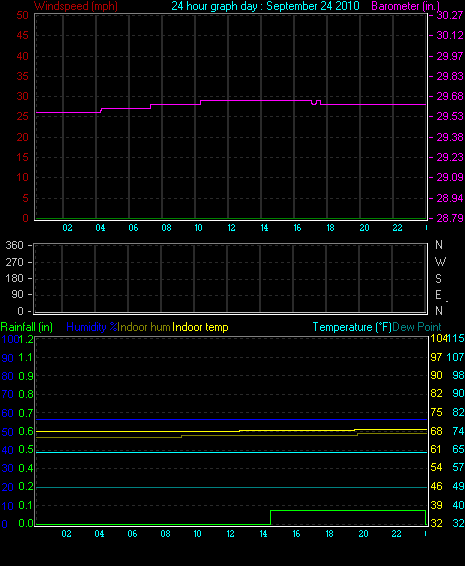Click the Barometer (in.) axis label
Viewport: 465px width, 566px height.
[x=405, y=6]
